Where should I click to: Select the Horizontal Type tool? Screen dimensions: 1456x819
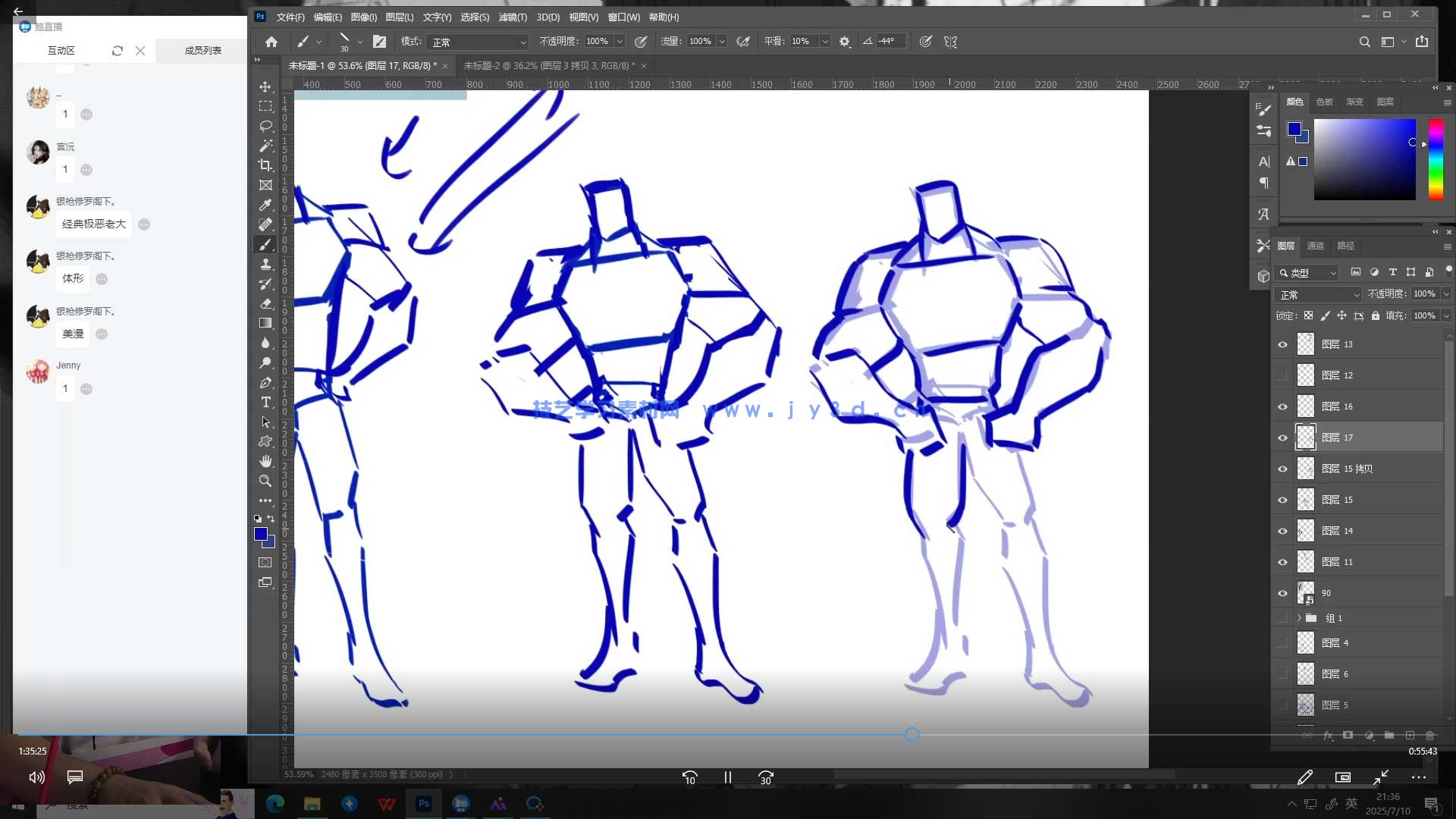pyautogui.click(x=265, y=402)
